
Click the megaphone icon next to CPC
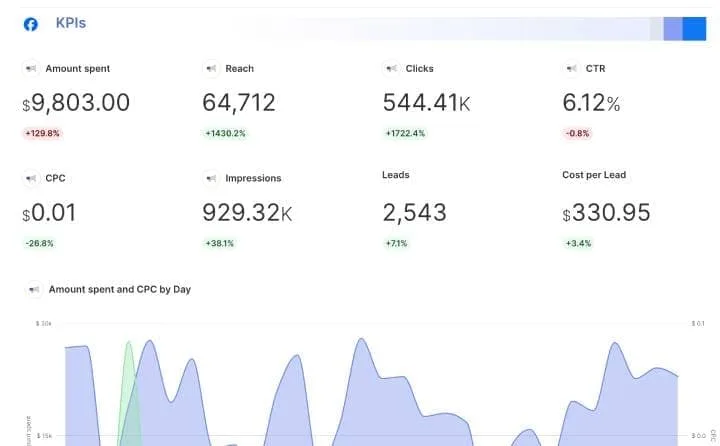[31, 178]
